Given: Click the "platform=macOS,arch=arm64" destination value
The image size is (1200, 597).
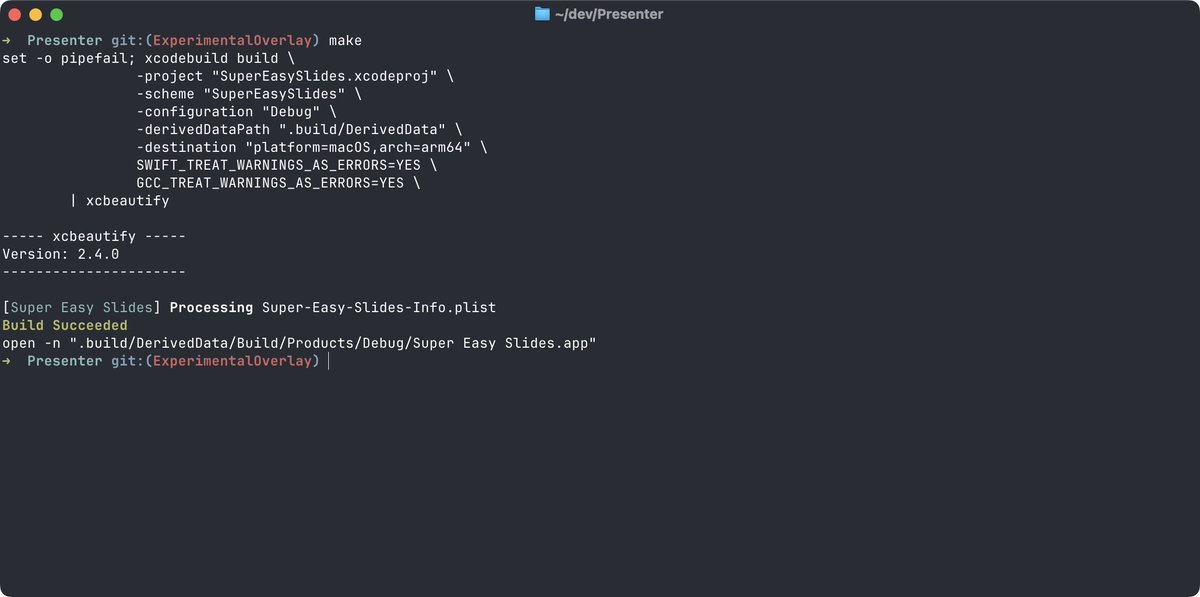Looking at the screenshot, I should tap(366, 147).
